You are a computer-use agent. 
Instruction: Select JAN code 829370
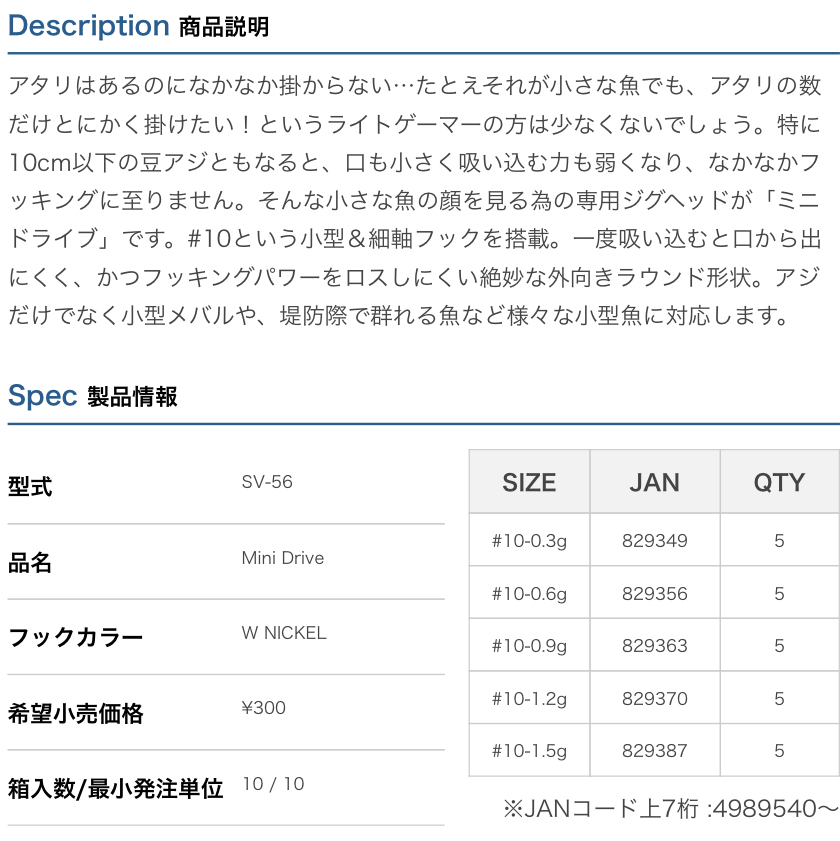click(x=655, y=698)
